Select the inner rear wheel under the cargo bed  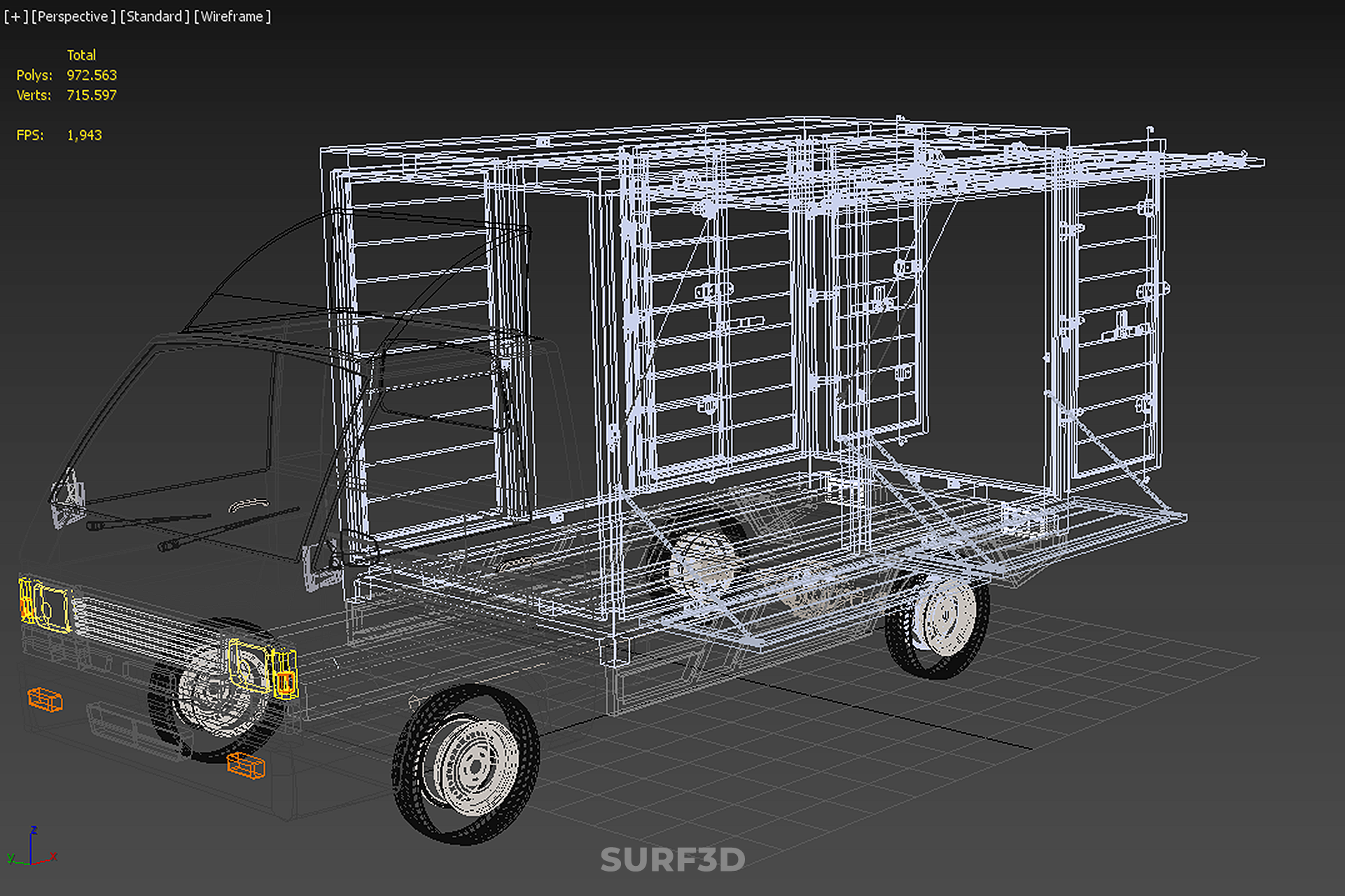pos(702,566)
